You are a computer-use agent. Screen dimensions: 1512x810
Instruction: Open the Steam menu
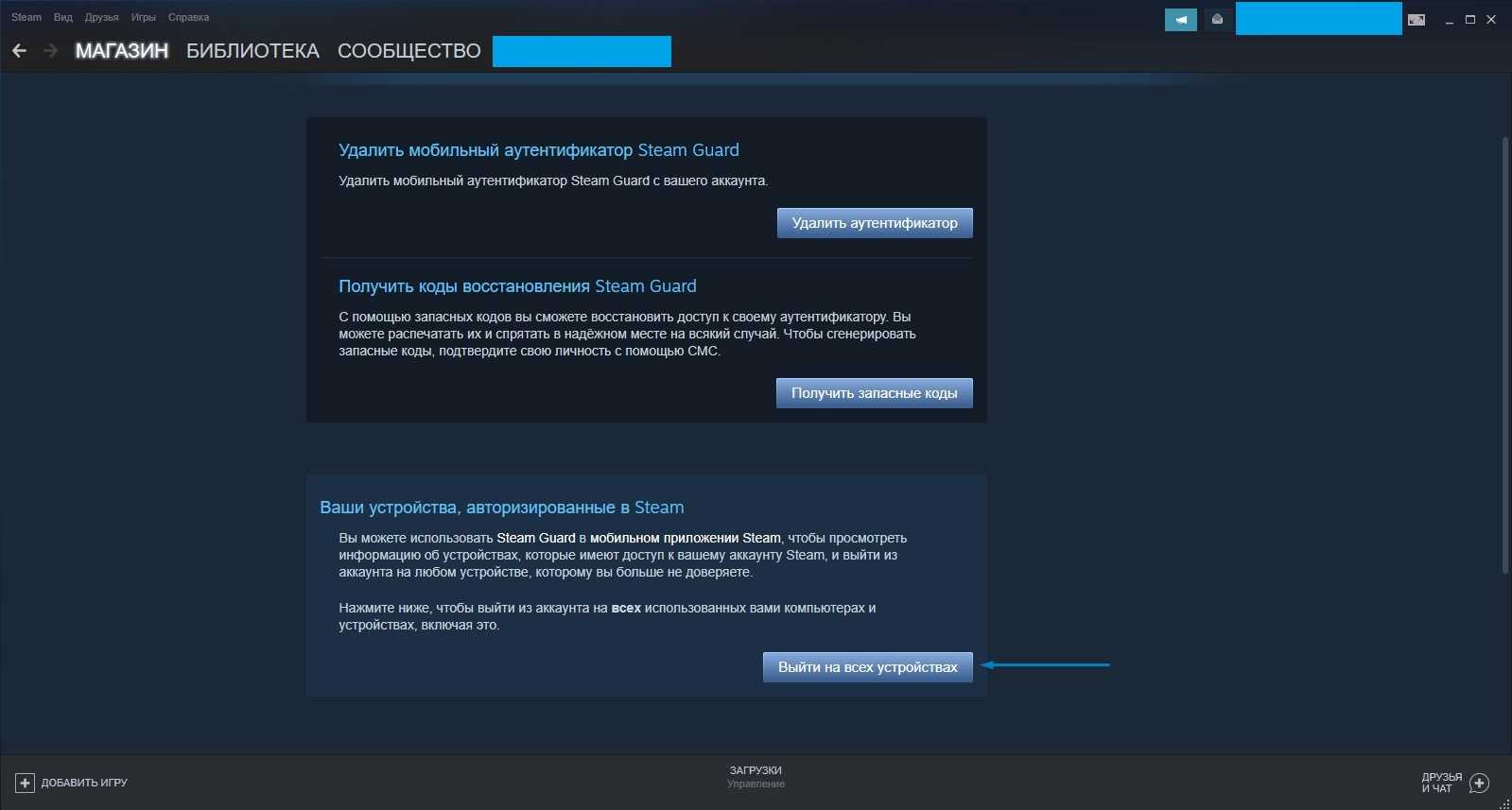coord(26,17)
